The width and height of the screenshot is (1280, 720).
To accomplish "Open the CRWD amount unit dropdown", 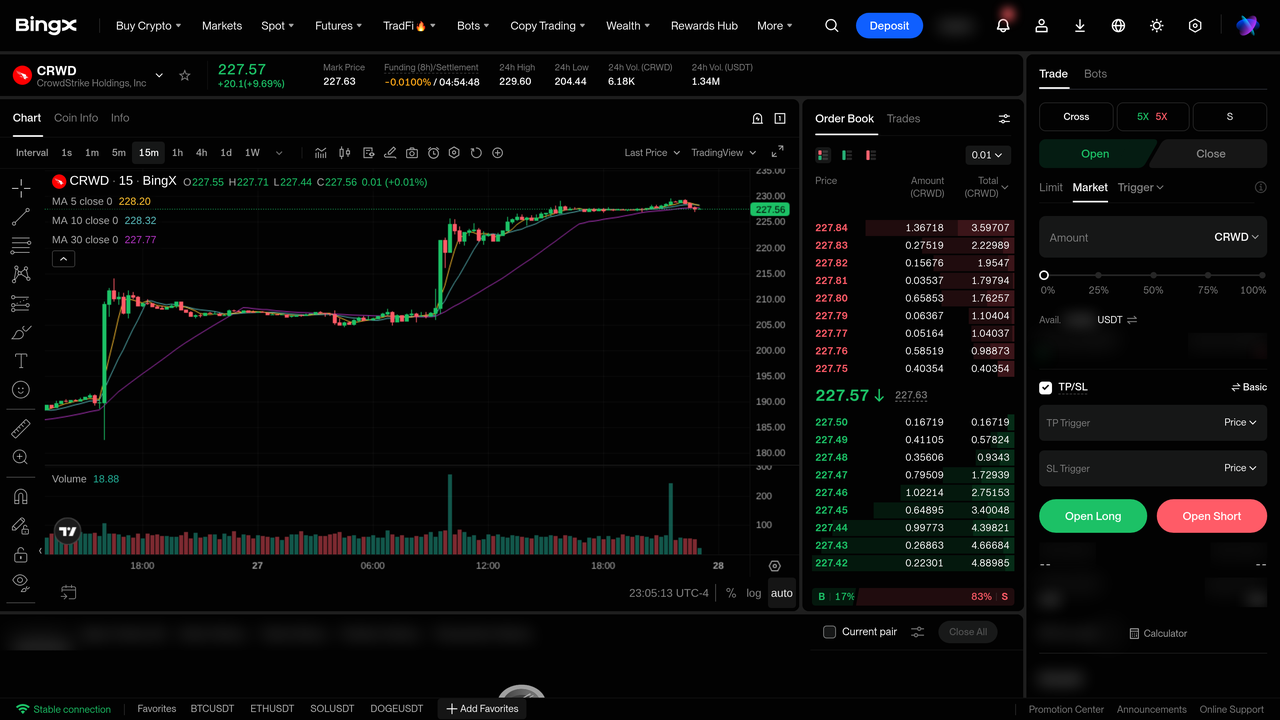I will pyautogui.click(x=1236, y=237).
